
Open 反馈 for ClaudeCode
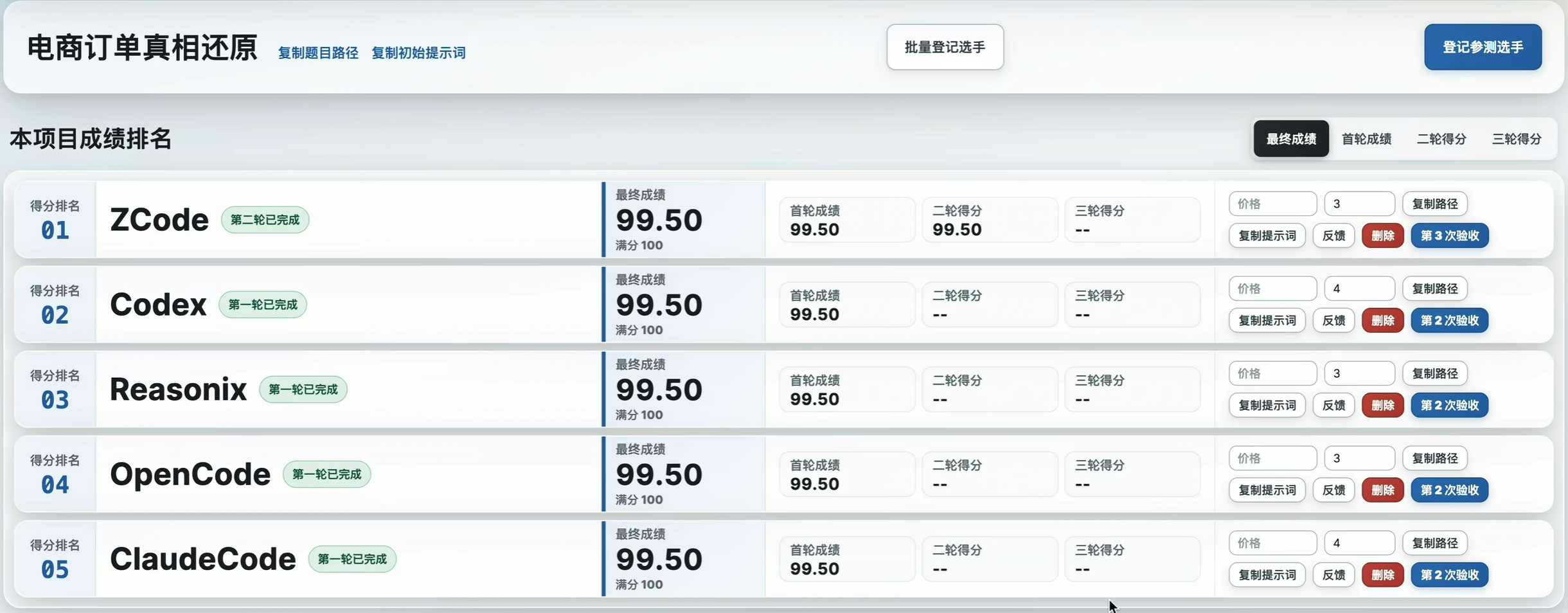click(1333, 575)
